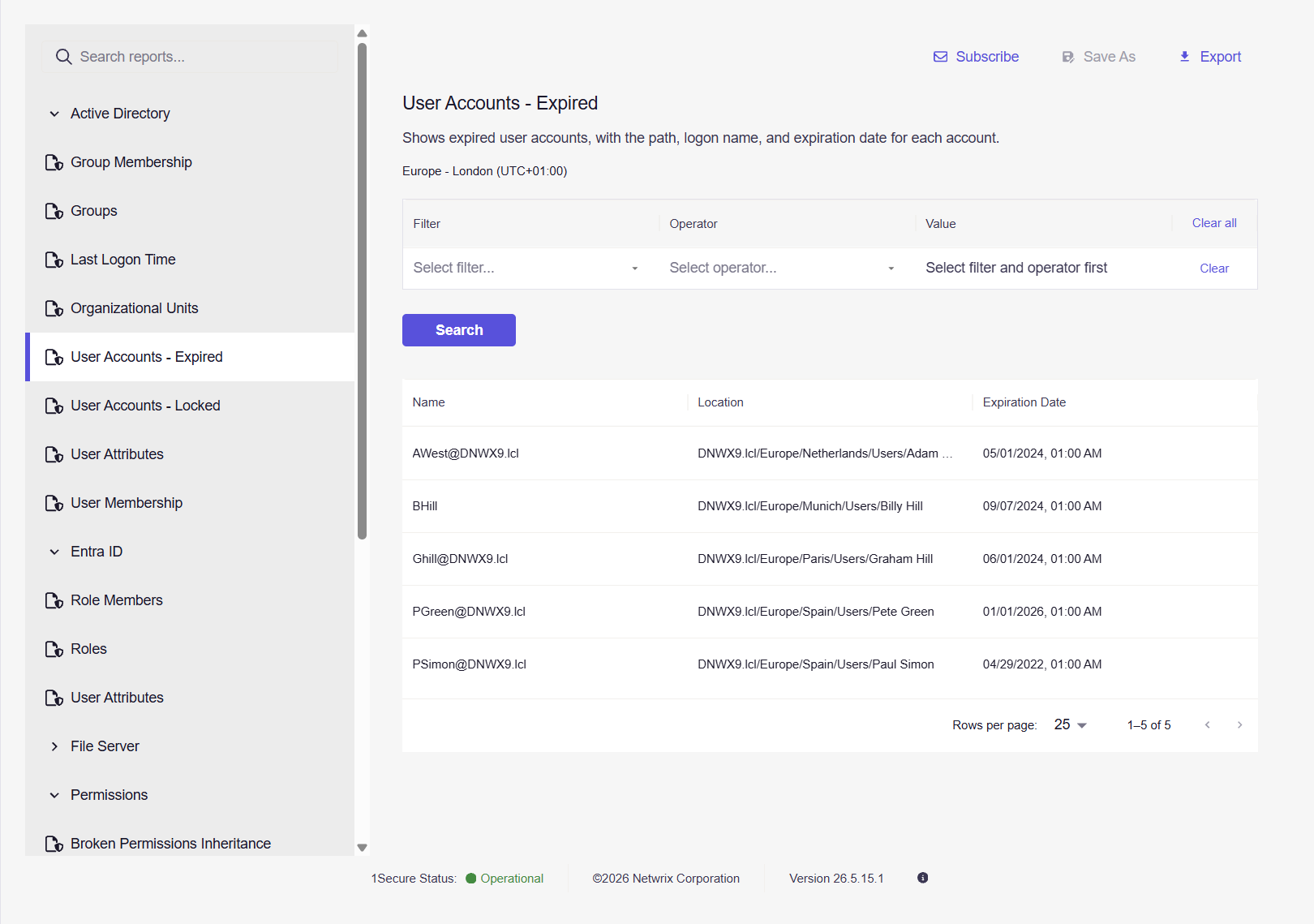Click the Group Membership report icon
Screen dimensions: 1314x924
pos(54,162)
